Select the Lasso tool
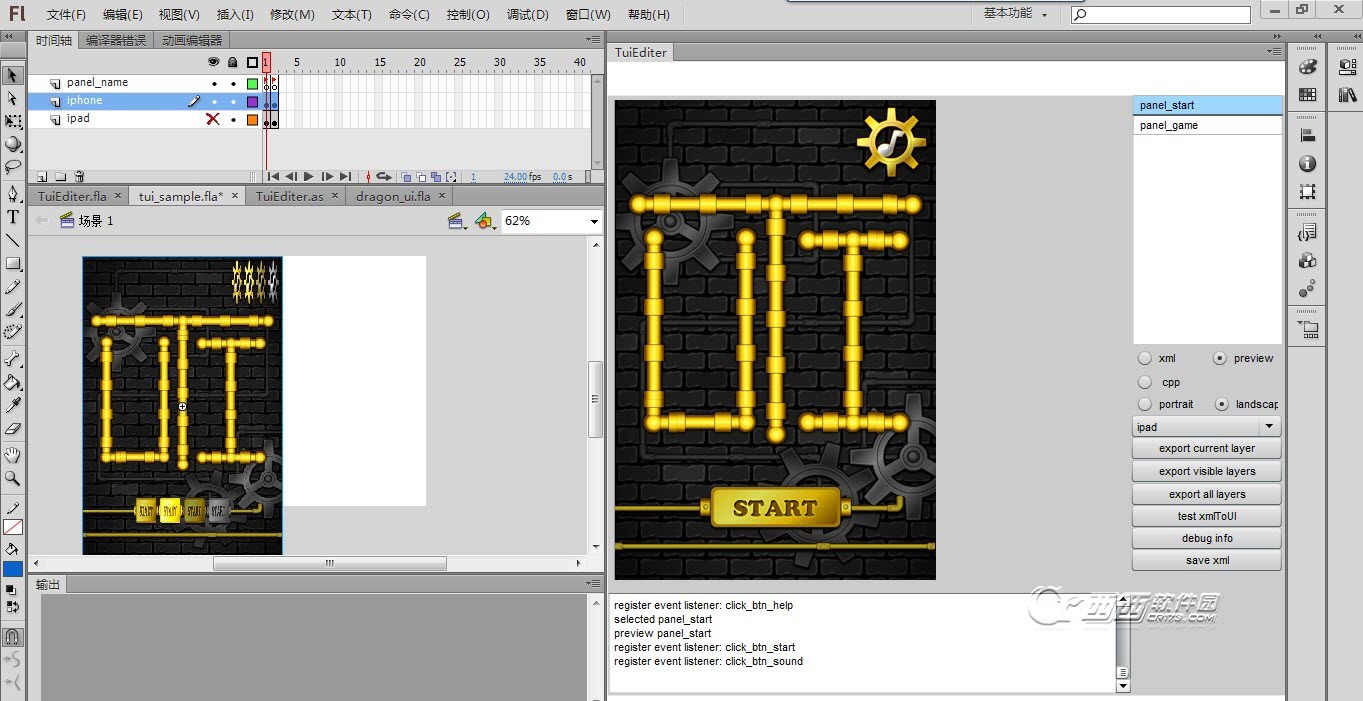 click(13, 167)
